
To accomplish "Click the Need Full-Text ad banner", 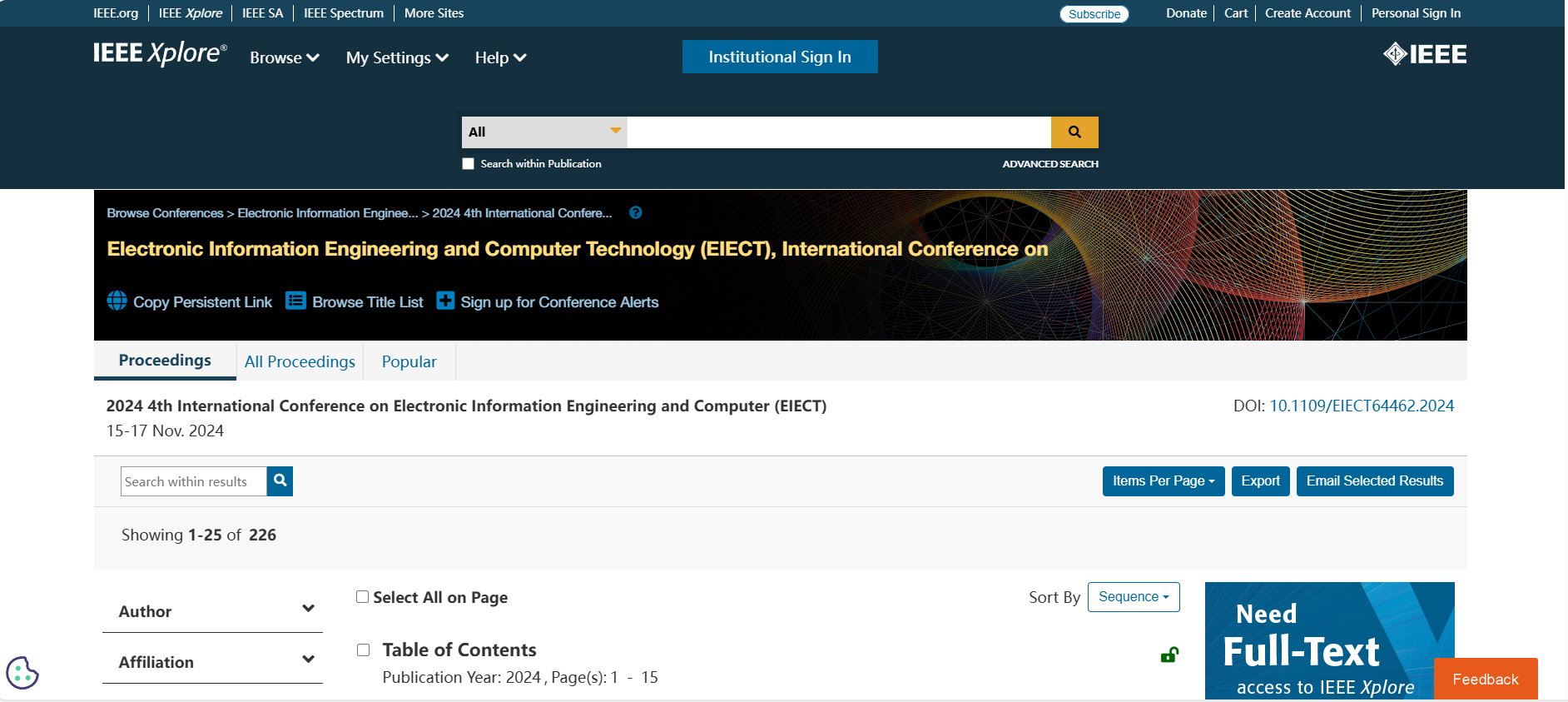I will [1329, 640].
